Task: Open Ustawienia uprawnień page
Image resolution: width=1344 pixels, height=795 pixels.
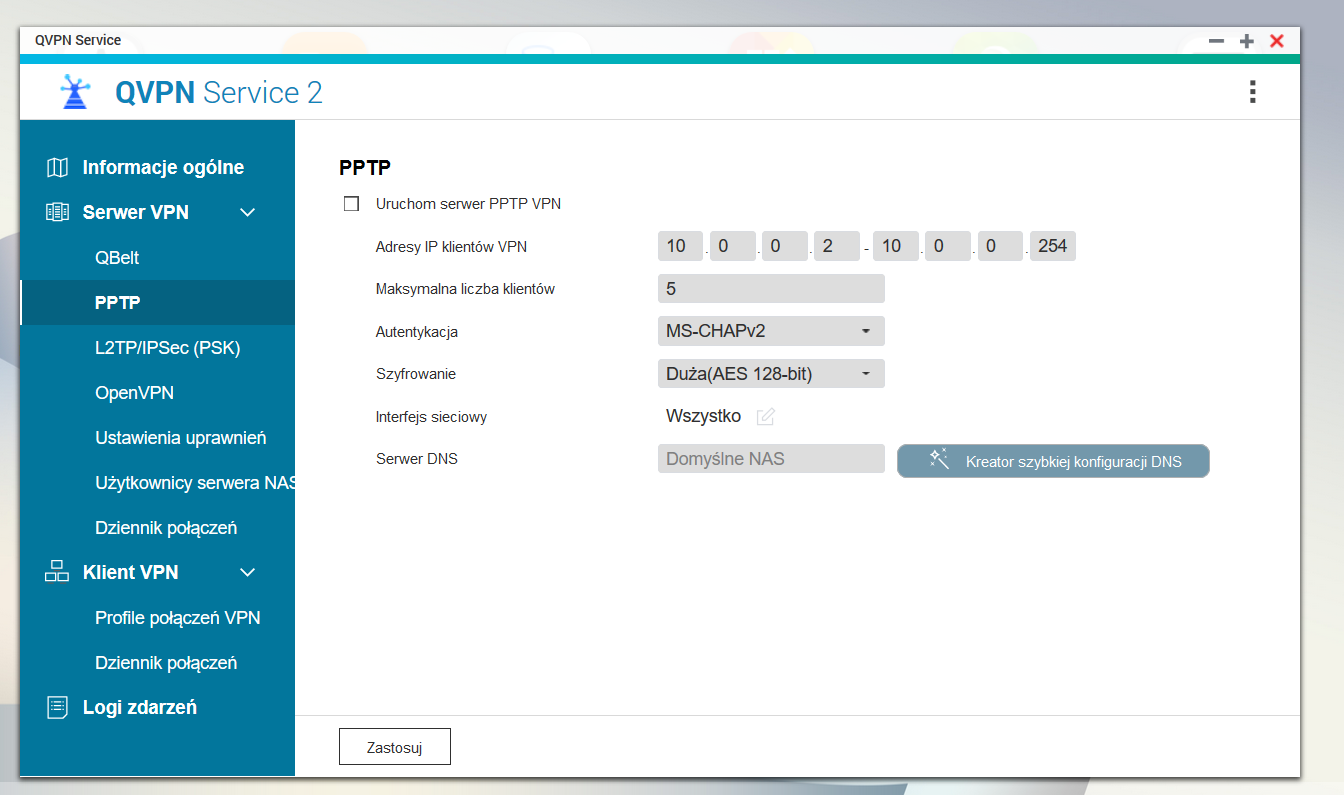Action: tap(157, 437)
